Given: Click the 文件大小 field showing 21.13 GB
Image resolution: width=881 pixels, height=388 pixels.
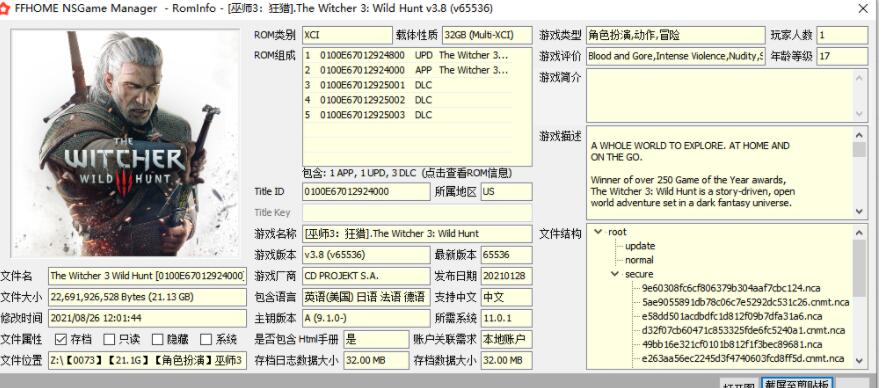Looking at the screenshot, I should [x=147, y=297].
